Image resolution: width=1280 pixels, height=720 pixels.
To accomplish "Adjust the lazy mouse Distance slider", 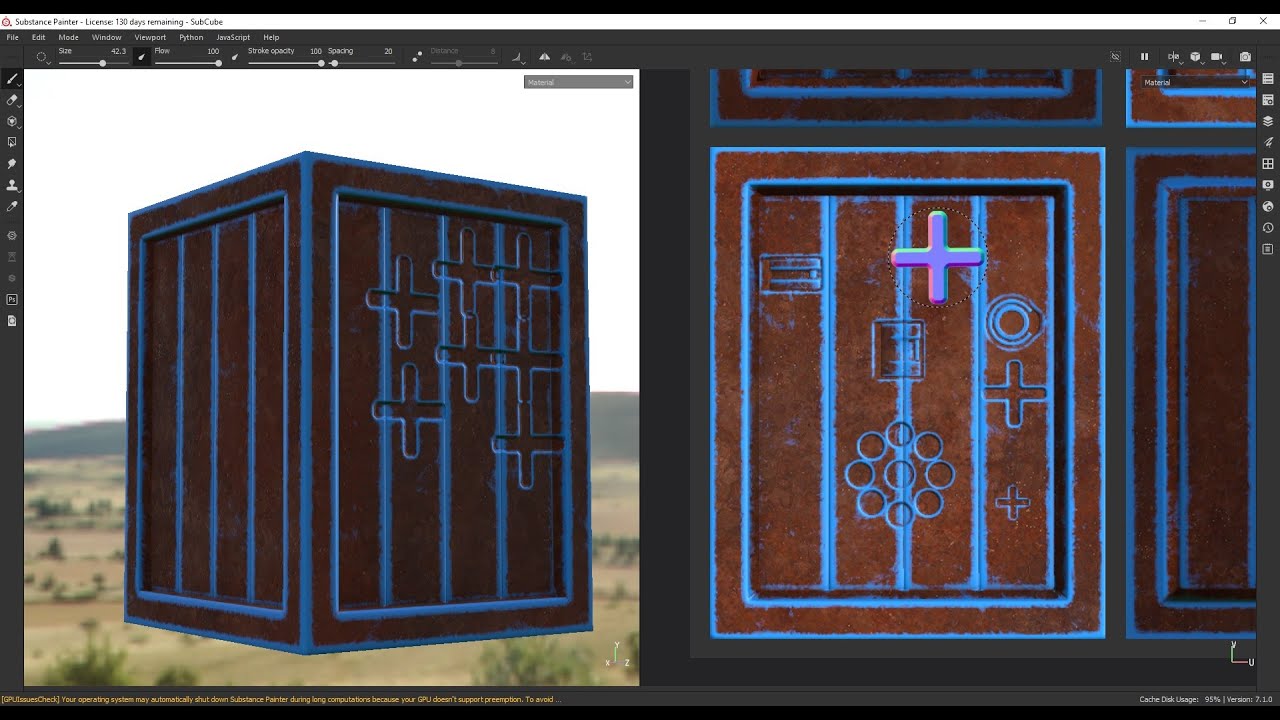I will click(x=463, y=63).
